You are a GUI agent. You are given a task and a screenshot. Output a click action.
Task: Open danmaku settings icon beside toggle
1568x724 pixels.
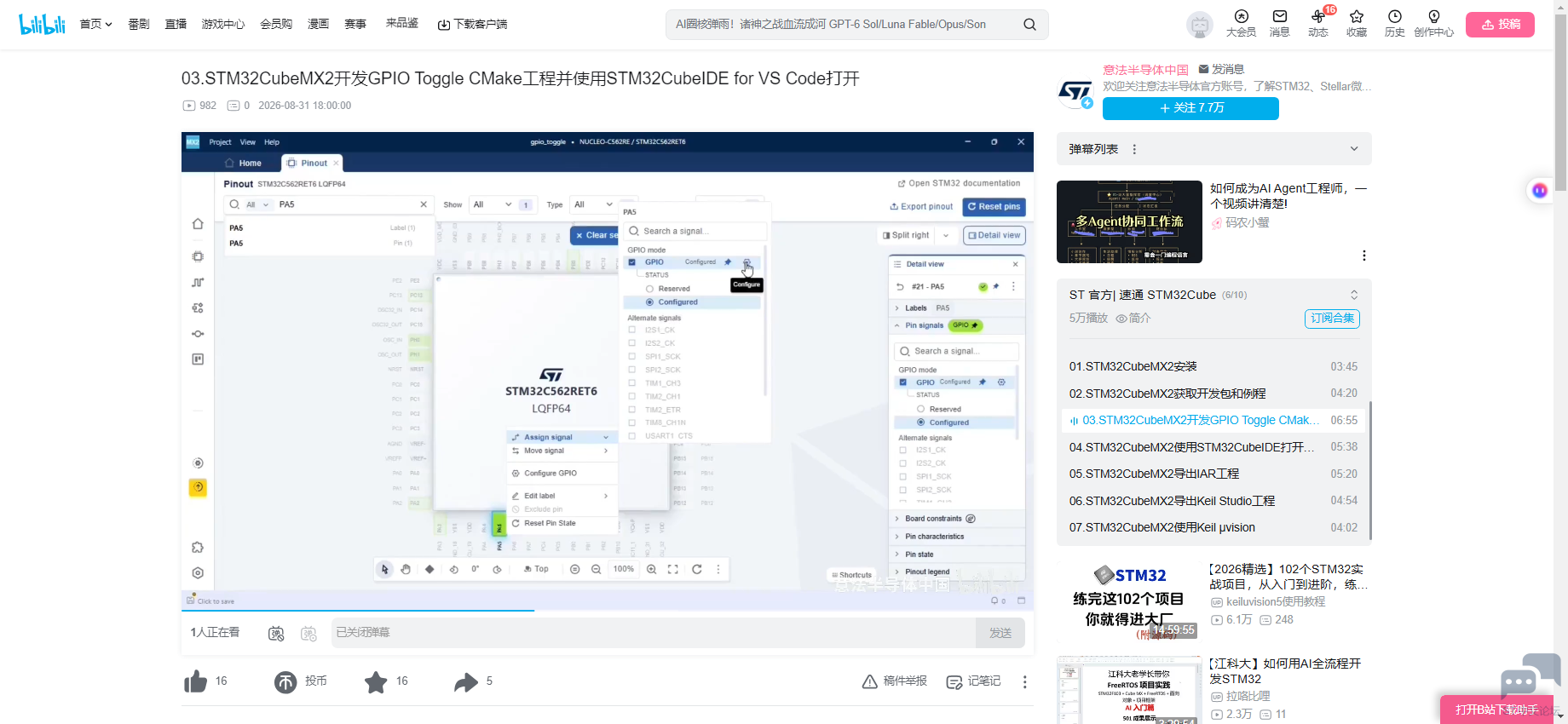[x=308, y=633]
